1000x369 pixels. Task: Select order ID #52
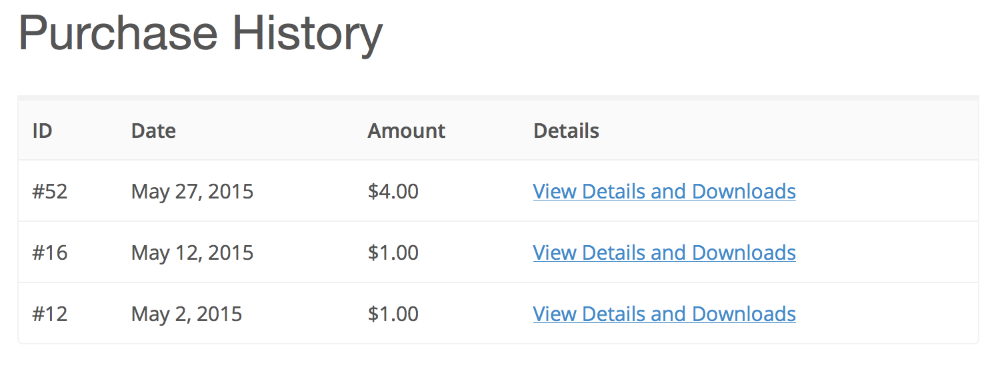pos(50,191)
